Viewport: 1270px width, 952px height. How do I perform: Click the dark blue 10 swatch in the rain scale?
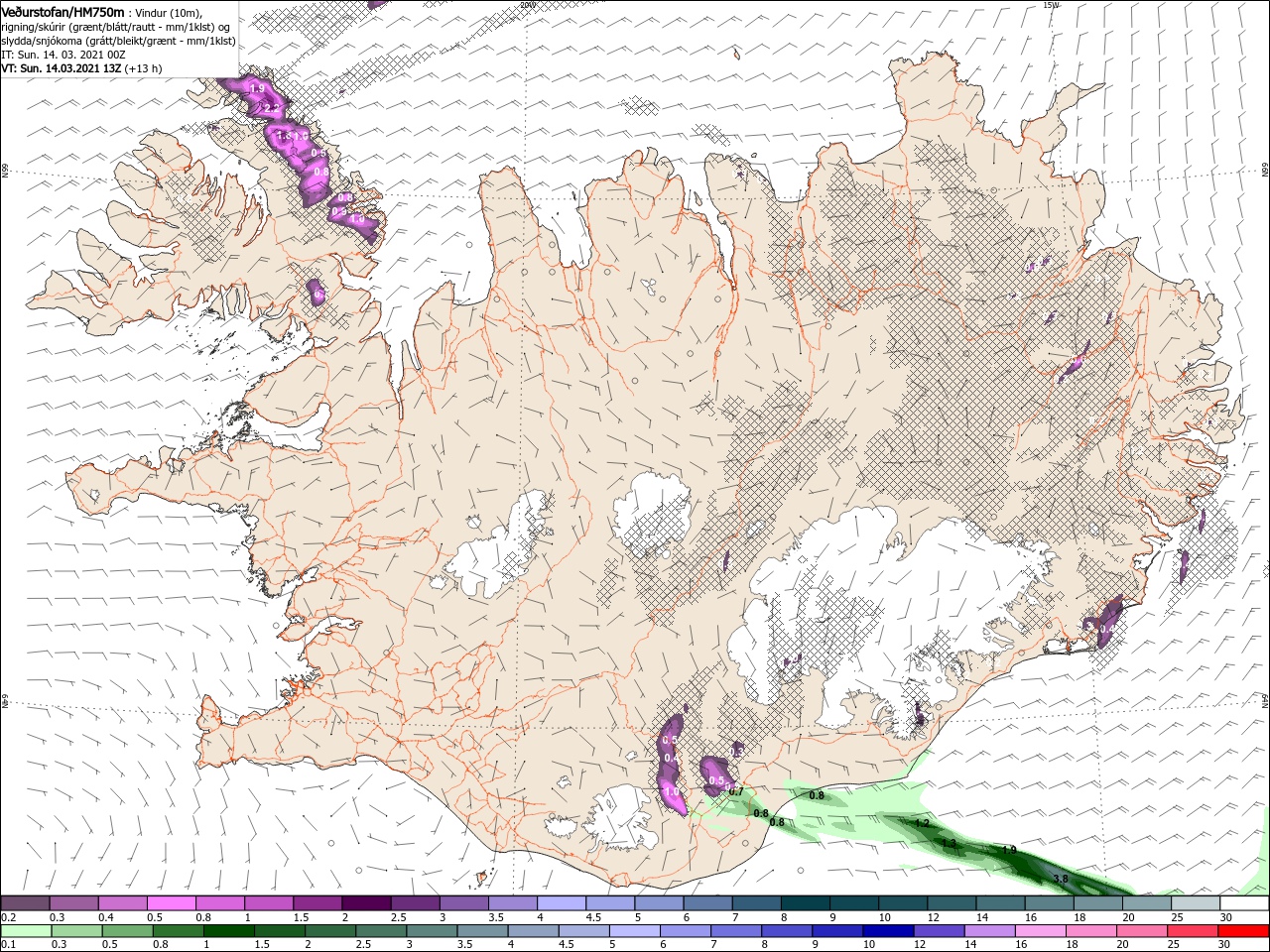tap(888, 931)
